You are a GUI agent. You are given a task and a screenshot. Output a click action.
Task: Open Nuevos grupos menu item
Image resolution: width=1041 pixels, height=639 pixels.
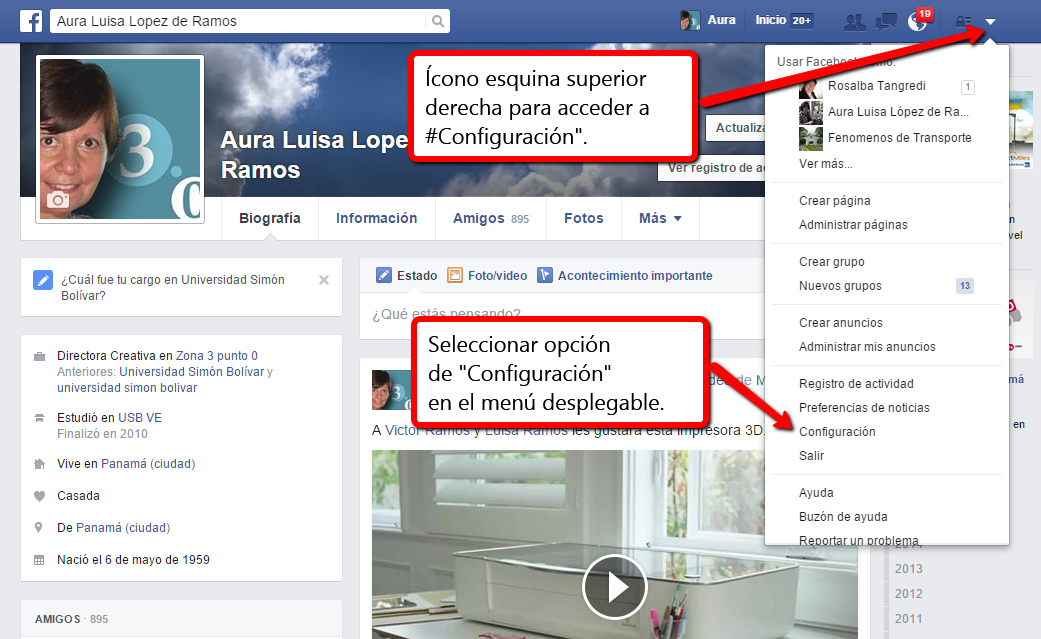pyautogui.click(x=840, y=286)
